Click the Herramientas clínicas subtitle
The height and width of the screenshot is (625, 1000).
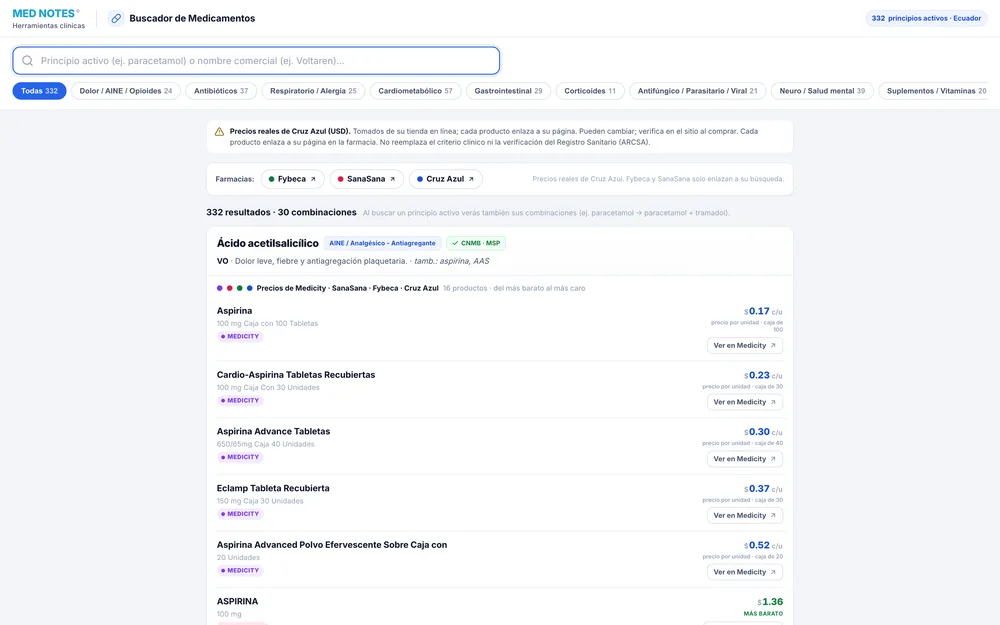(x=48, y=26)
